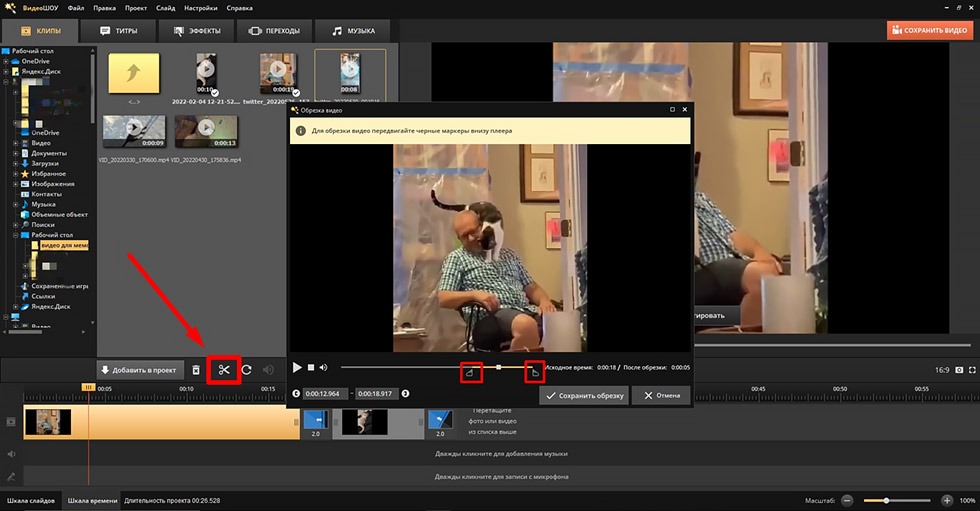Open the Эффекты tab
This screenshot has height=511, width=980.
[197, 31]
